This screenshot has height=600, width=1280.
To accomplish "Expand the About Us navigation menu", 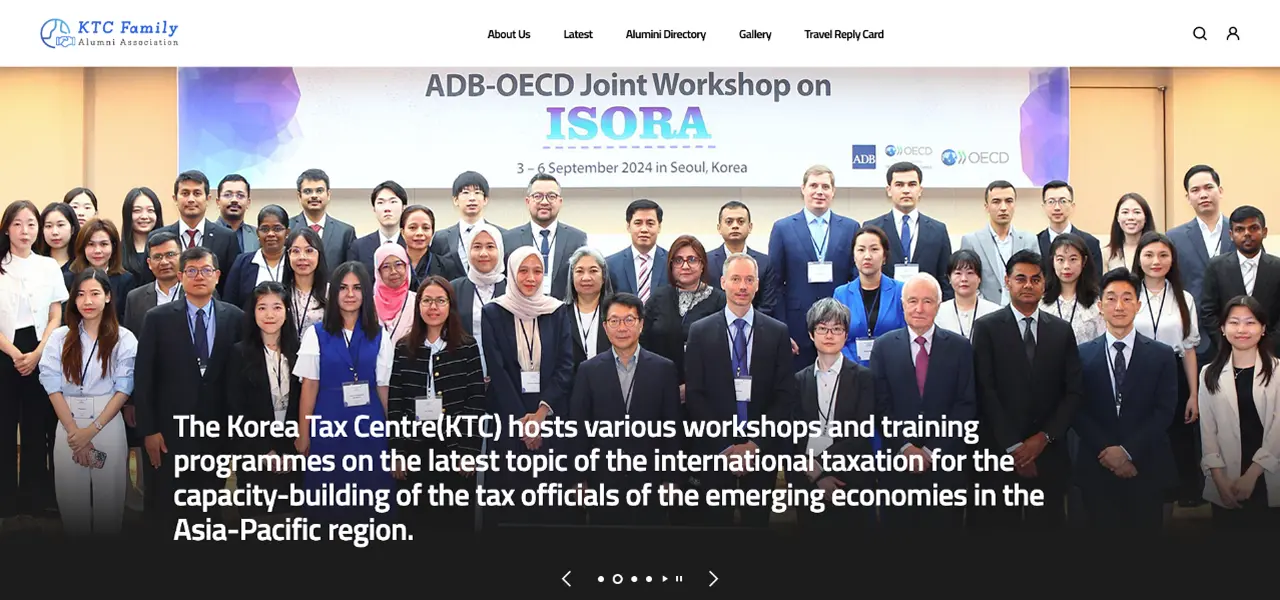I will 508,34.
